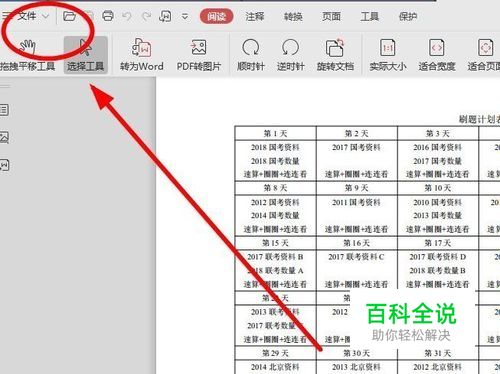The height and width of the screenshot is (374, 500).
Task: Expand the quick access toolbar dropdown
Action: click(185, 16)
